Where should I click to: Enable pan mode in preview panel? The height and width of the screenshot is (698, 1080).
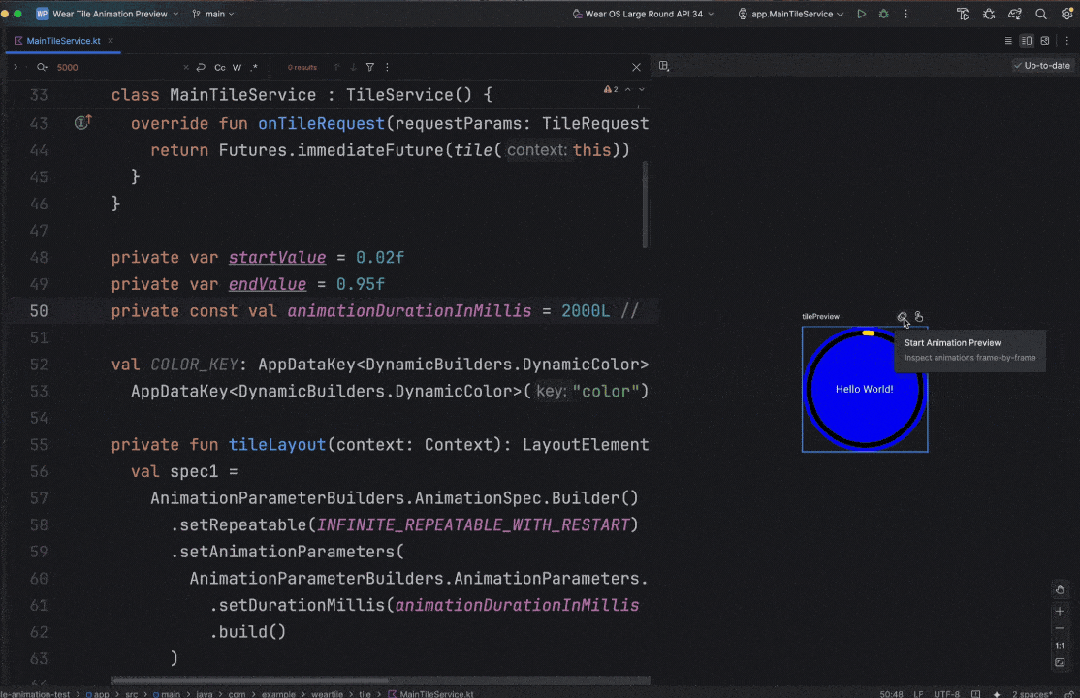[1060, 589]
